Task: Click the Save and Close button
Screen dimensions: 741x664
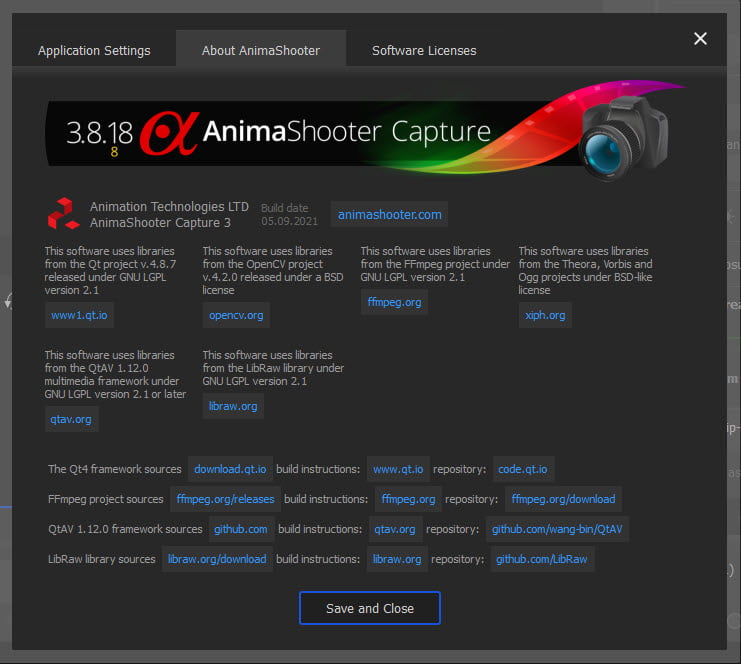Action: (x=370, y=608)
